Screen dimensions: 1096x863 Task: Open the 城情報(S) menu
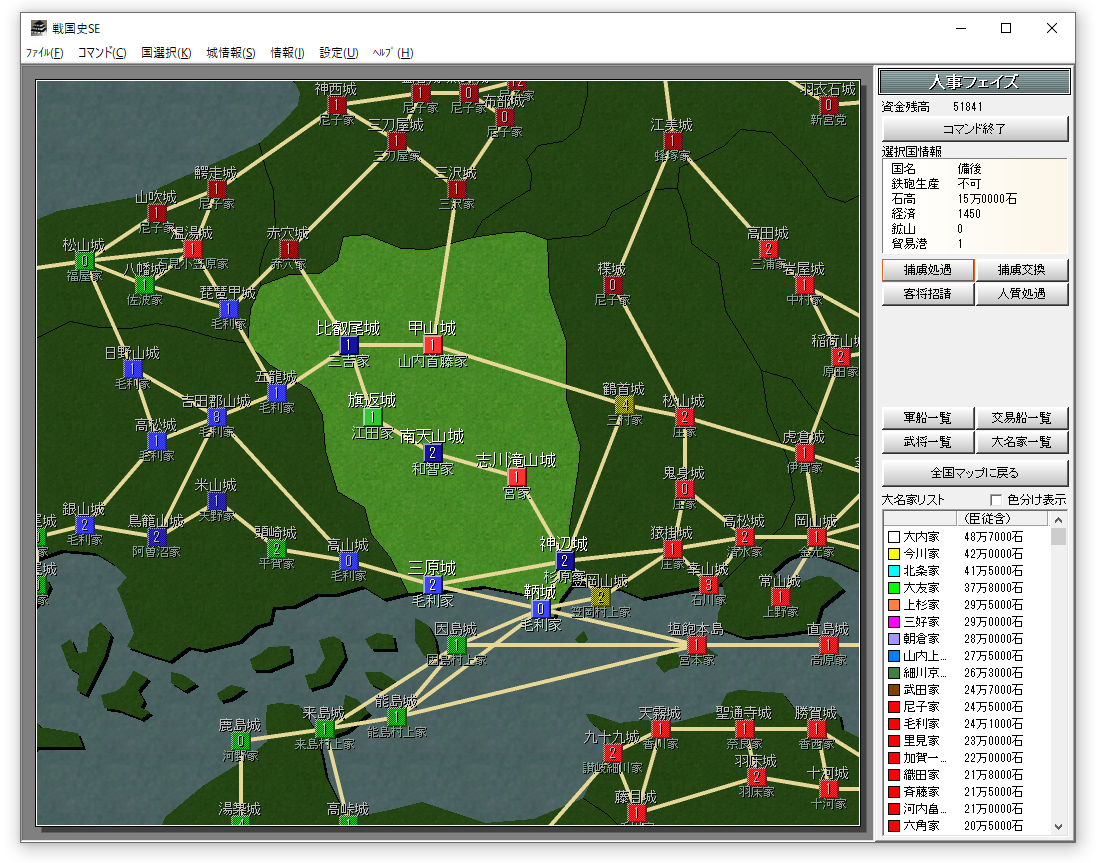(230, 53)
